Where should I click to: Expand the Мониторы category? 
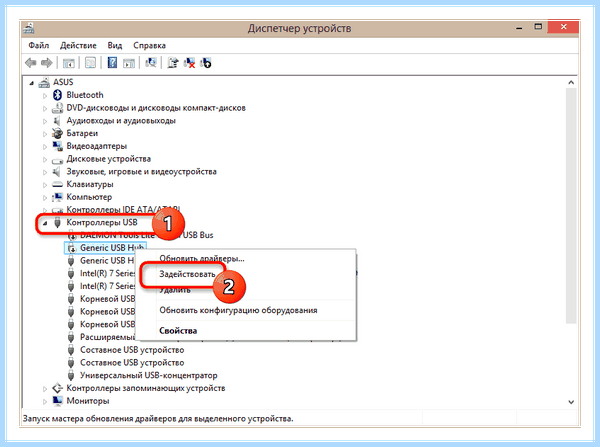[45, 401]
